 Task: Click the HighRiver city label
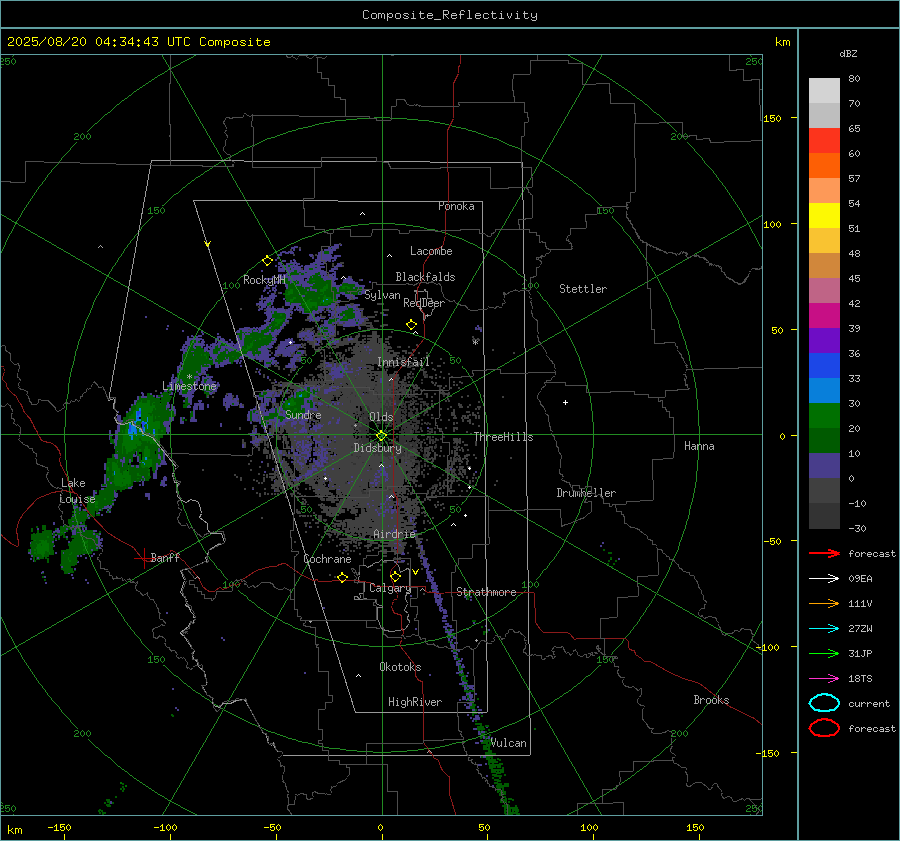click(x=415, y=702)
